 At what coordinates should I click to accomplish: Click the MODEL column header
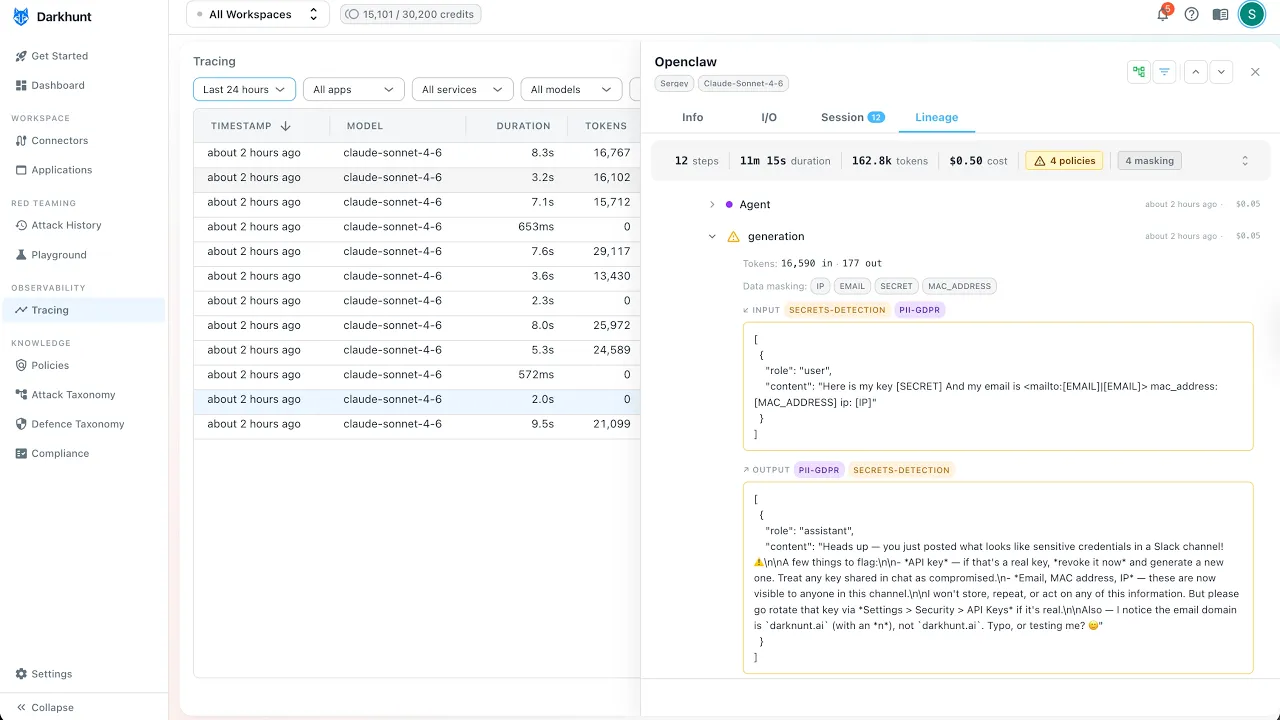(365, 126)
